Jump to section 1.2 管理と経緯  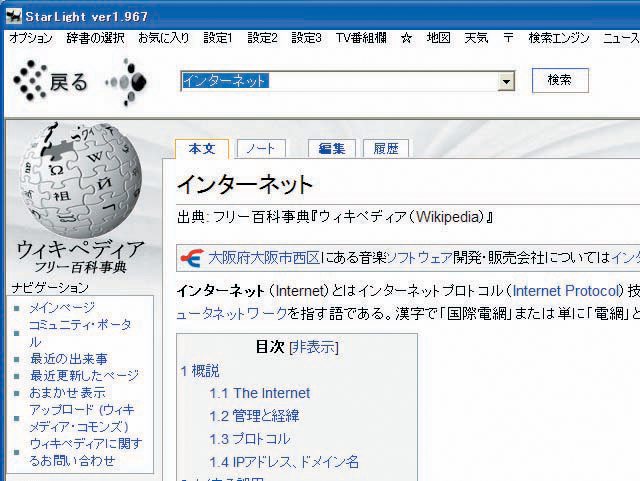[x=254, y=416]
